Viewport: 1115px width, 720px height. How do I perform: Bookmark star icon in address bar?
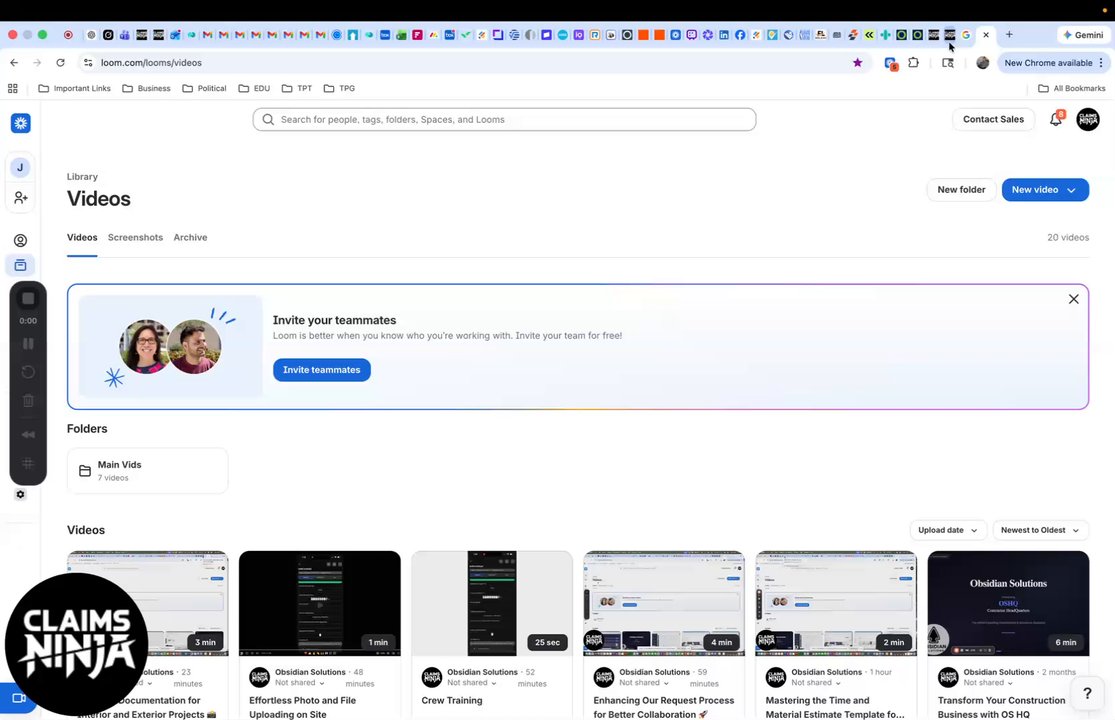click(858, 63)
